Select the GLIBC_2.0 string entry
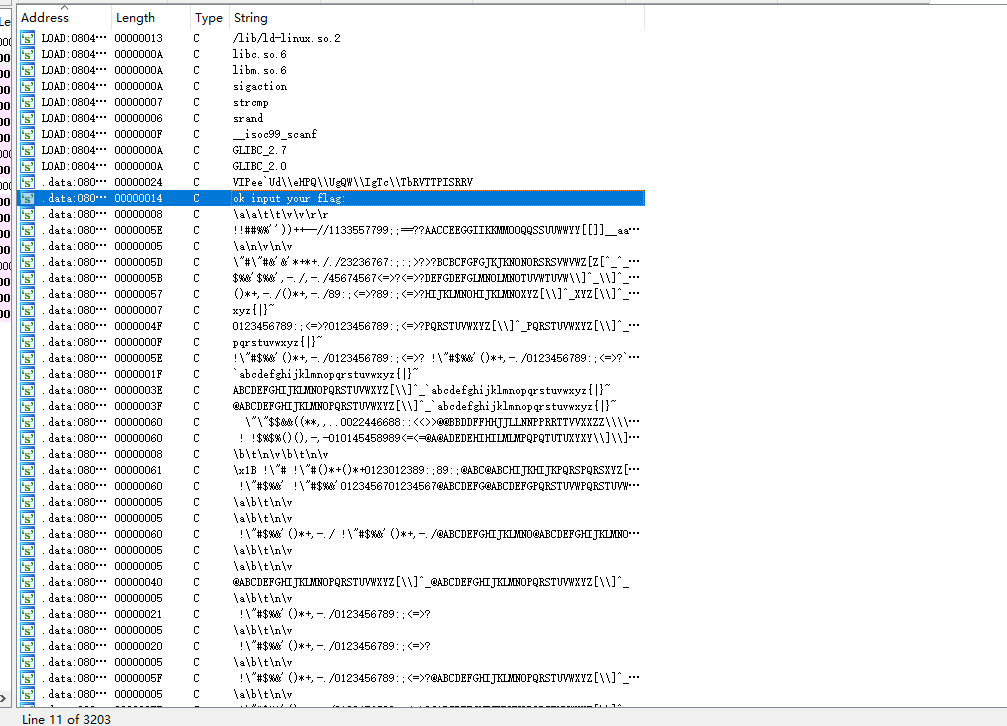 259,166
